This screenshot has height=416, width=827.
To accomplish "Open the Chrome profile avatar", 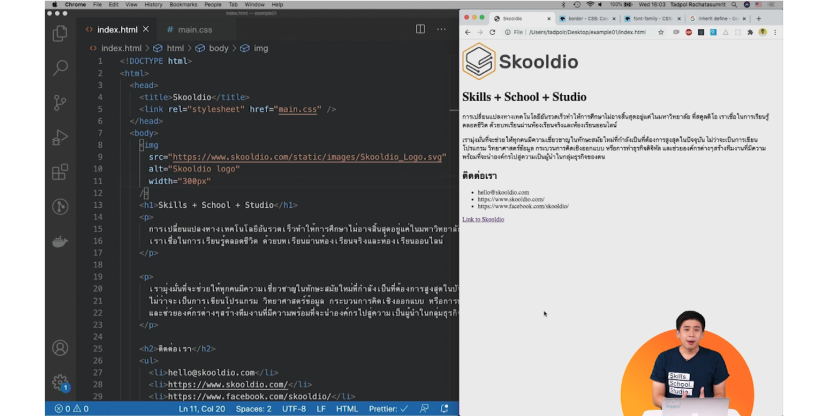I will [x=763, y=32].
